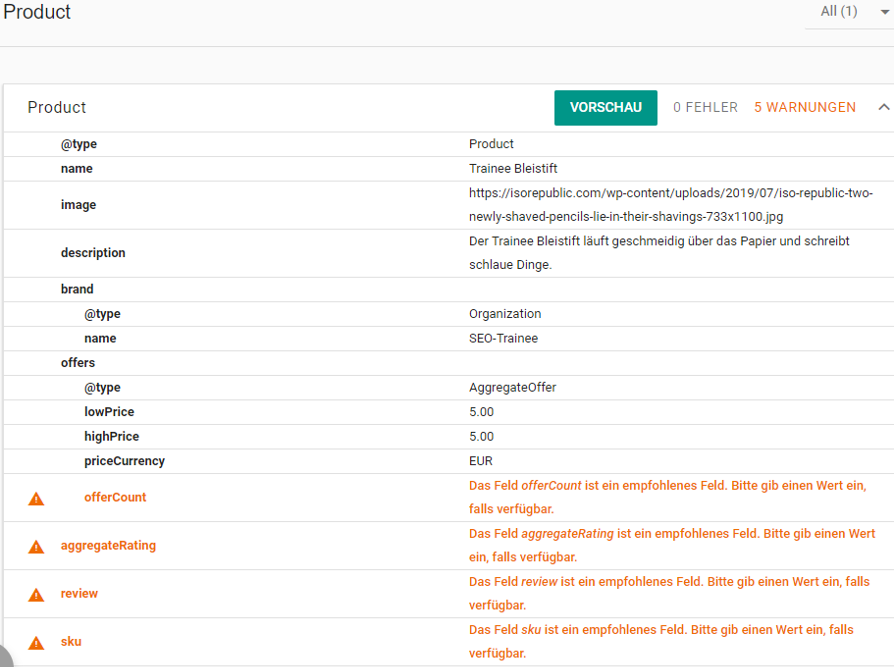Click warning triangle icon beside aggregateRating
This screenshot has height=667, width=894.
pyautogui.click(x=36, y=547)
